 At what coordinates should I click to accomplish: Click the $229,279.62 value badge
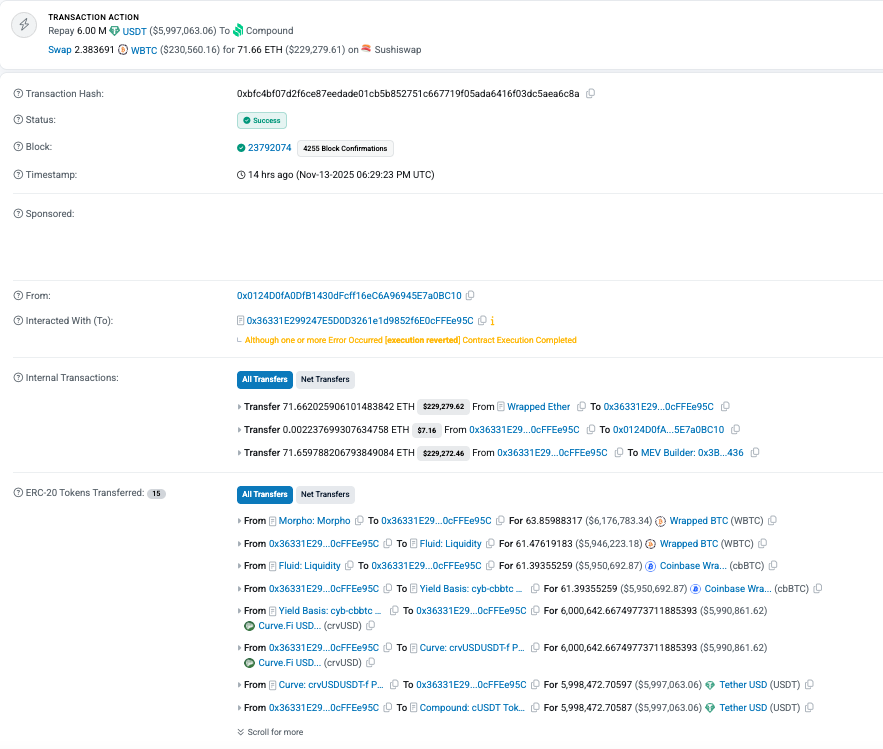tap(443, 407)
